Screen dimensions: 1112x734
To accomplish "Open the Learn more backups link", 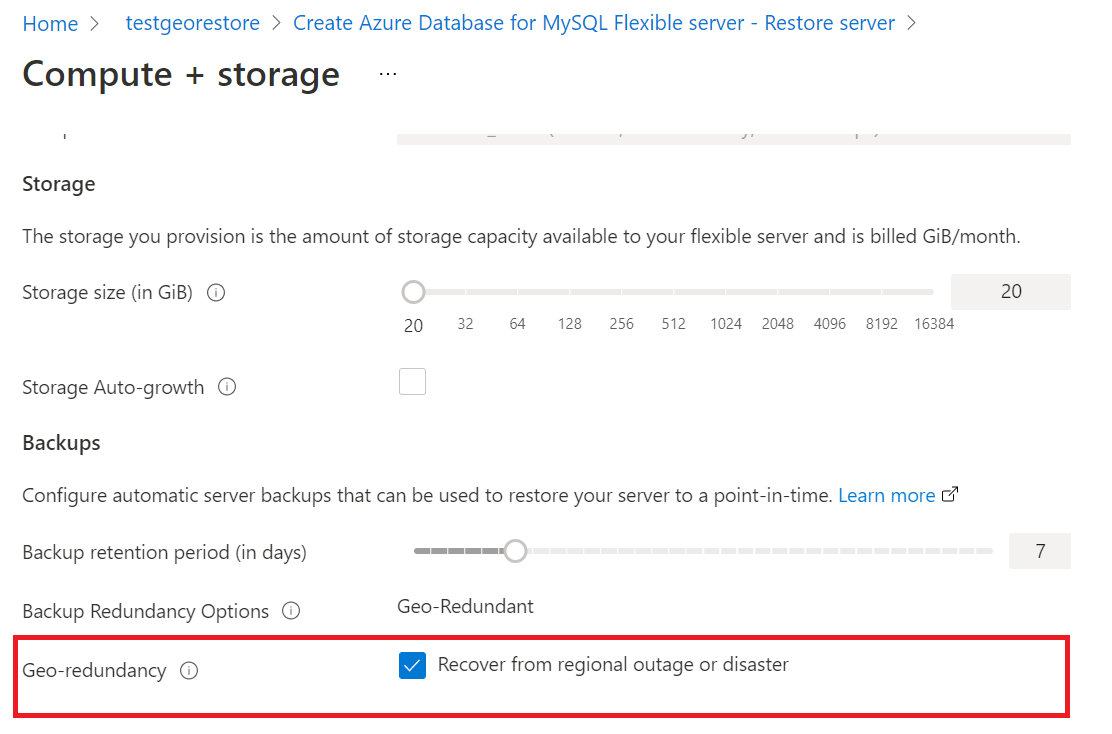I will [886, 495].
